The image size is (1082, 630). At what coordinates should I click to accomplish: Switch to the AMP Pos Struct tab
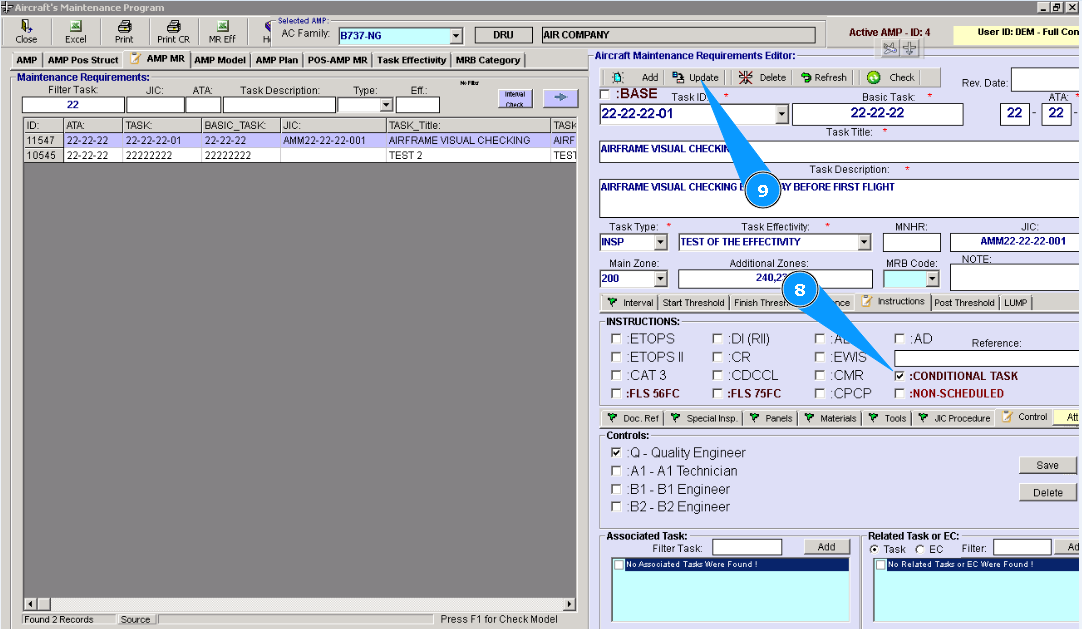[x=83, y=60]
